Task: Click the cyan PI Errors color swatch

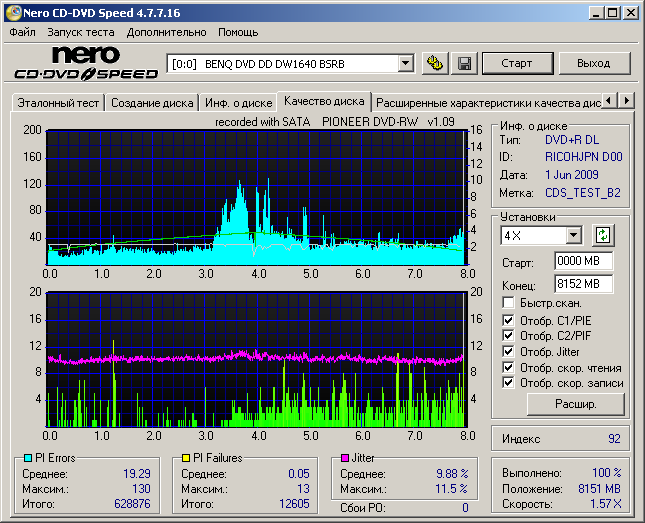Action: point(28,458)
